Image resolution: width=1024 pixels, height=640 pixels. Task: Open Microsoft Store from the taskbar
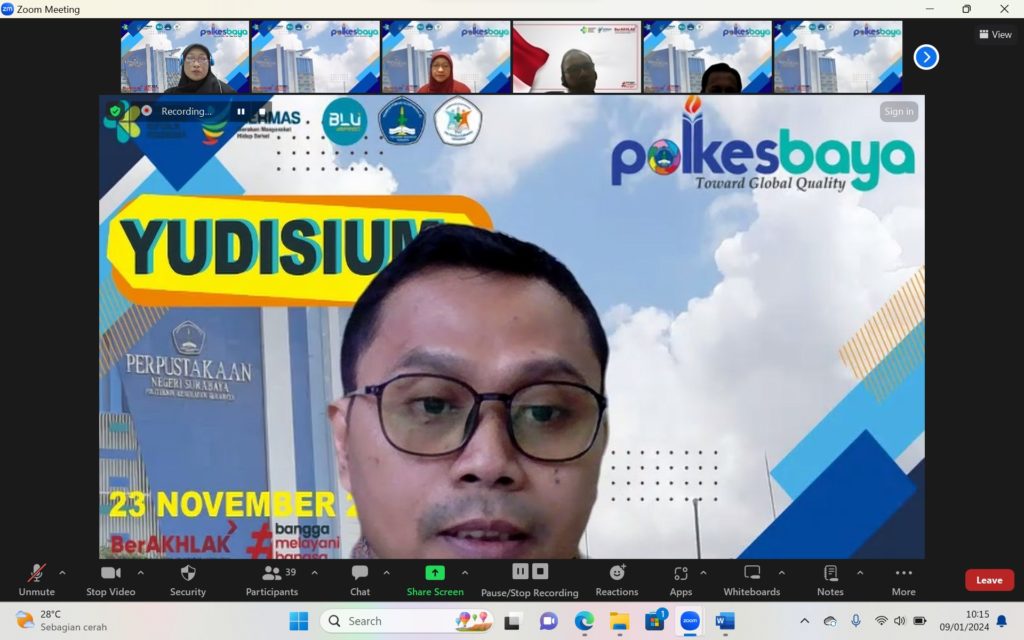(x=655, y=621)
